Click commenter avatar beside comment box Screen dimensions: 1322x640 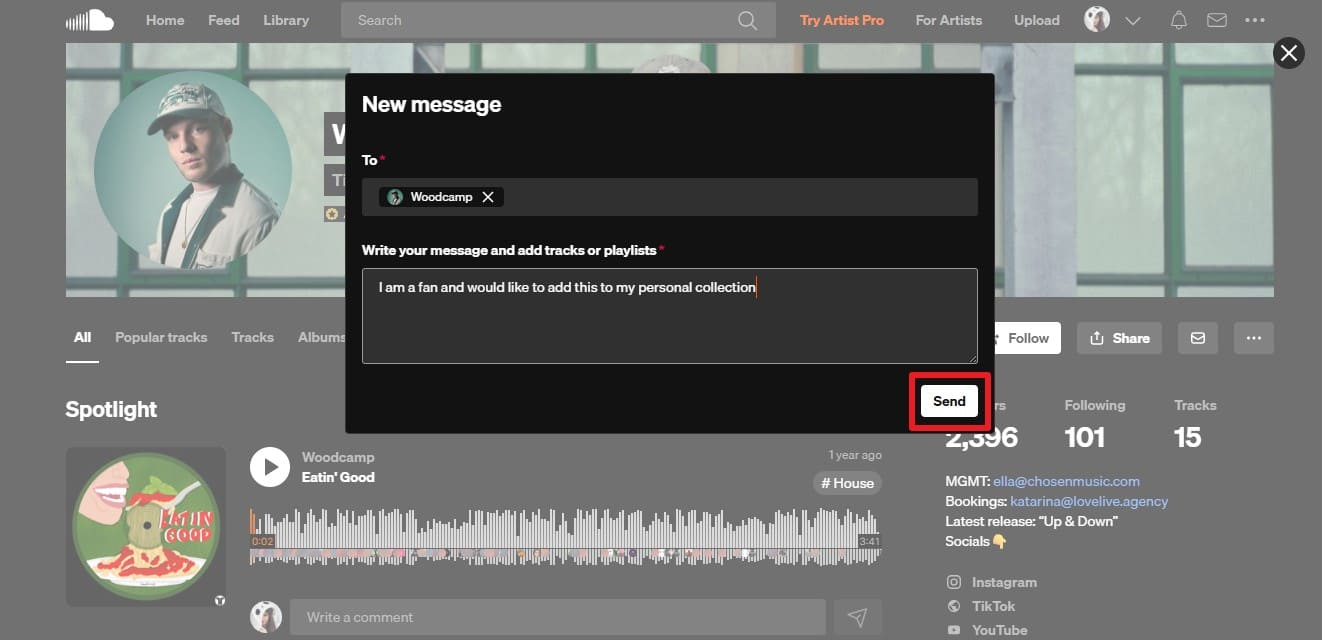click(266, 617)
